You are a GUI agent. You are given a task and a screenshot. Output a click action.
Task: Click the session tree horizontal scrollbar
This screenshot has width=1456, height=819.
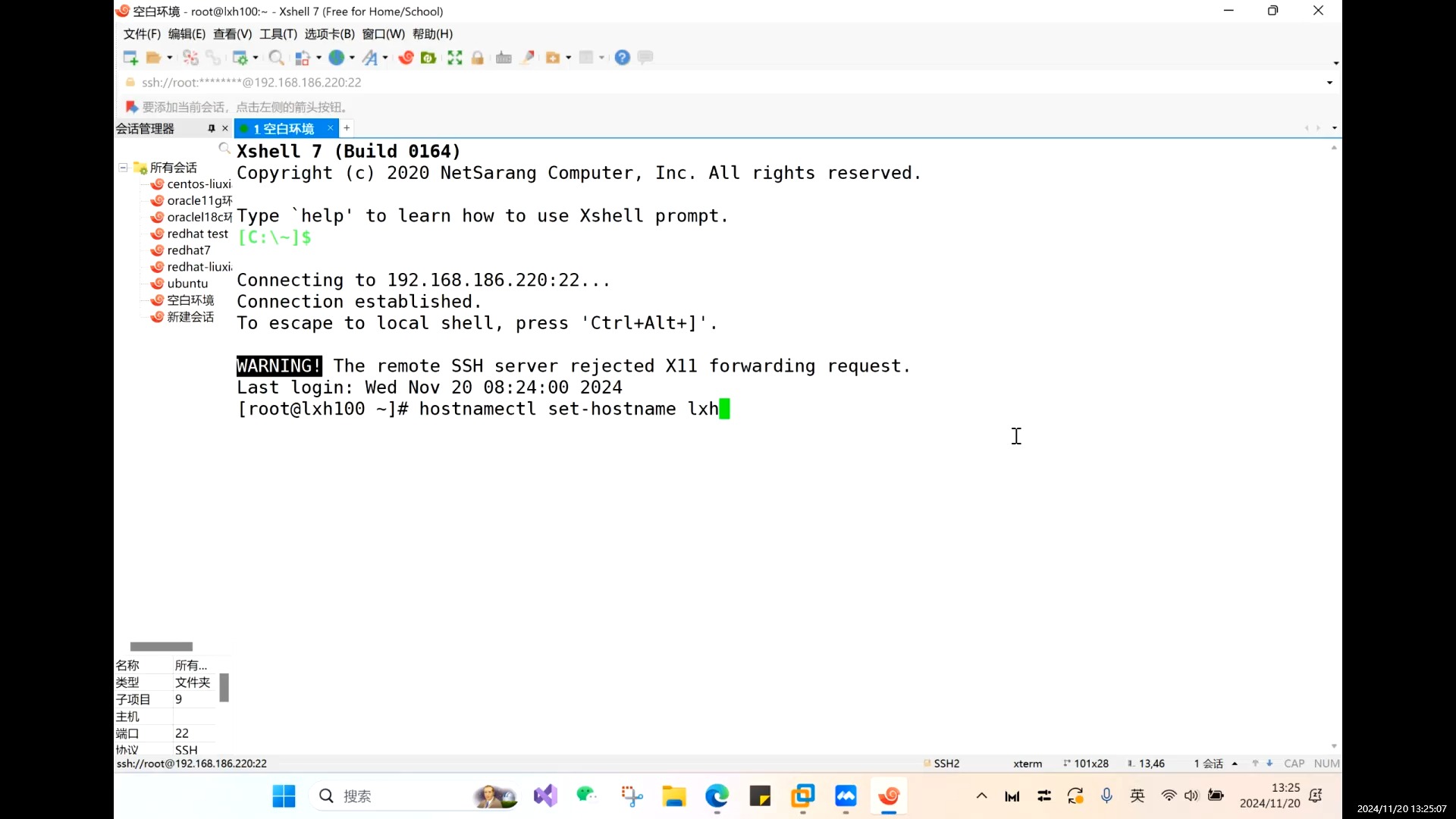click(161, 646)
